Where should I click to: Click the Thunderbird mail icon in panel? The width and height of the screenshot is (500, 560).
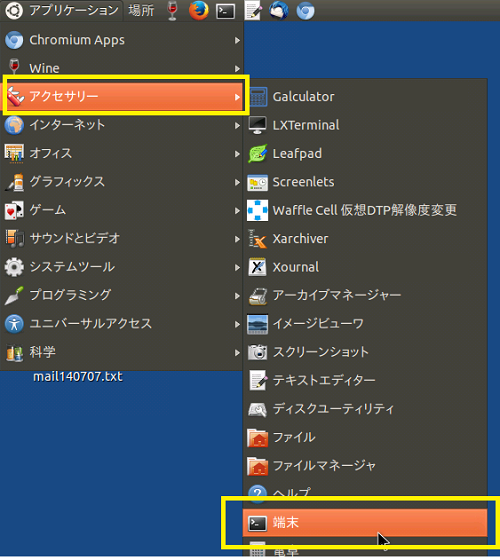279,10
